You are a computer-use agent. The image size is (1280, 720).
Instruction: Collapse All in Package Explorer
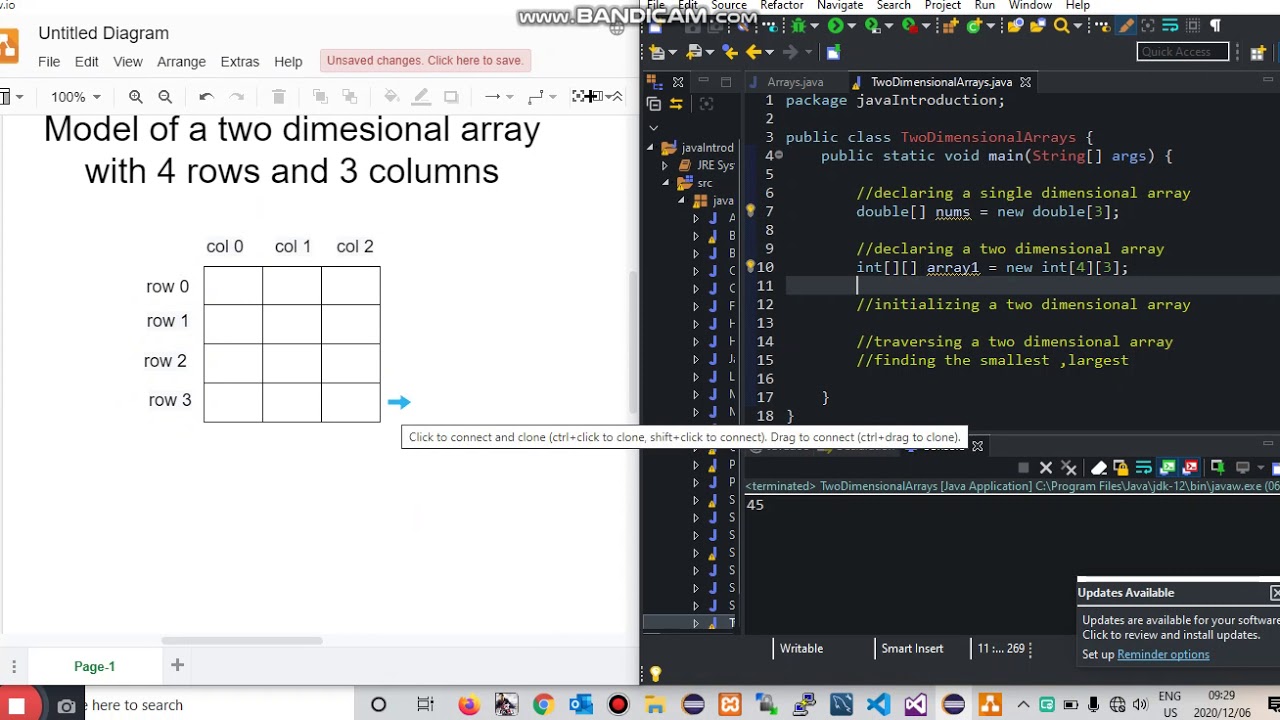pyautogui.click(x=654, y=104)
